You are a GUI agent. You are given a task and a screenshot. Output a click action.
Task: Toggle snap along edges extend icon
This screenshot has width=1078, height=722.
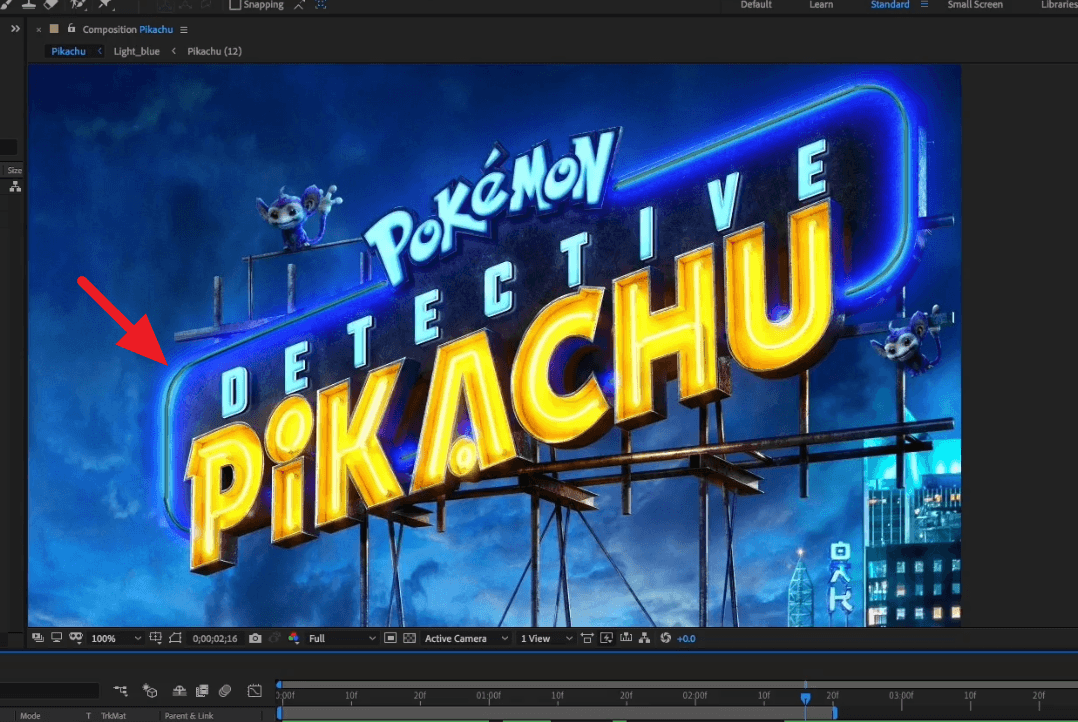coord(299,4)
